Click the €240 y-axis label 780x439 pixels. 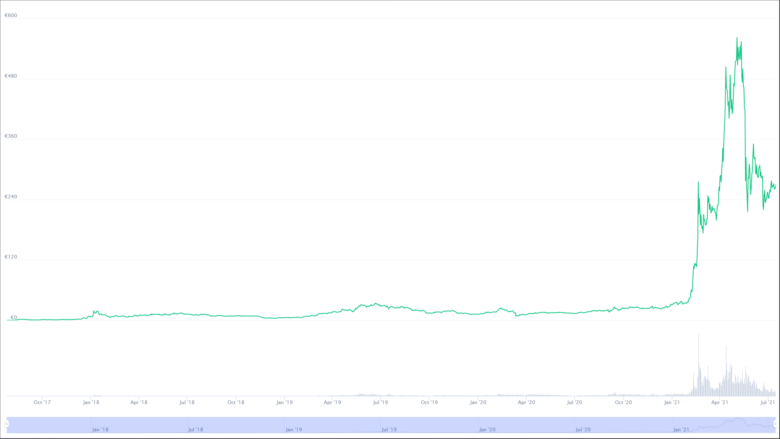point(10,197)
